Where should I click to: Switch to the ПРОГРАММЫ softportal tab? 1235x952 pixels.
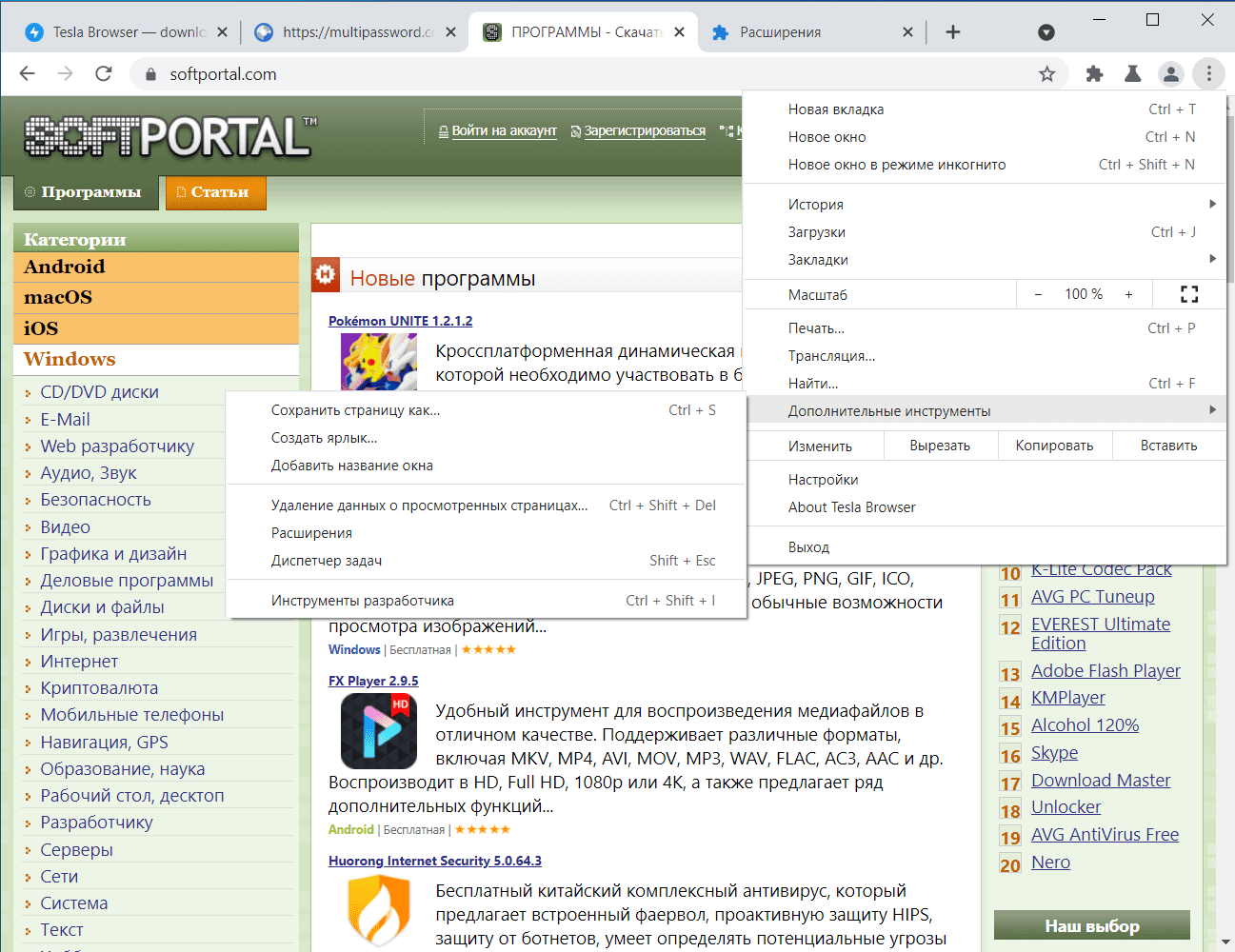583,32
